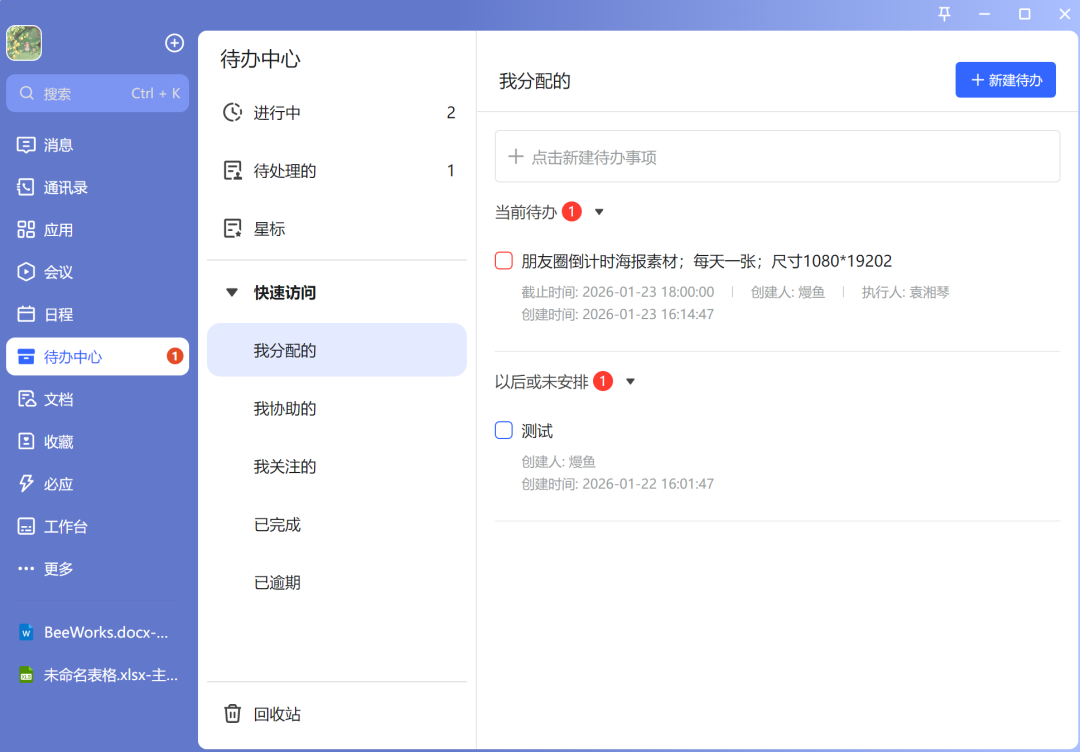1080x752 pixels.
Task: Open 消息 (Messages) in the sidebar
Action: [x=62, y=144]
